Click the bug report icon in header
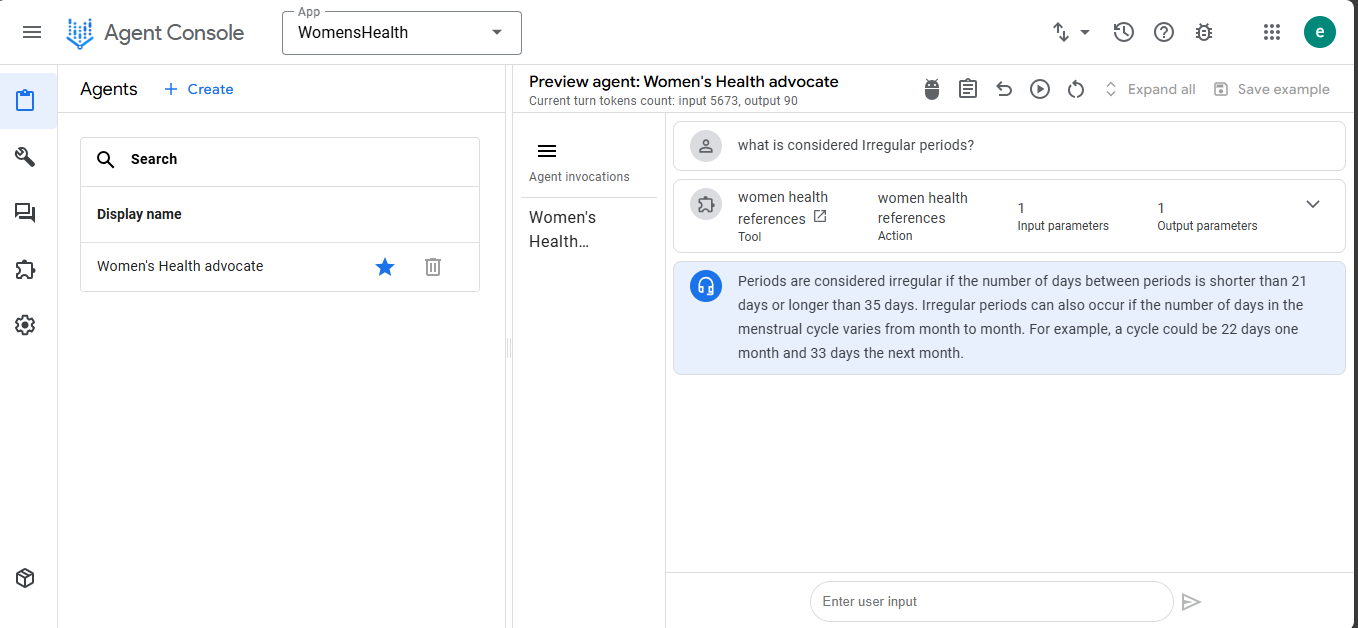1358x628 pixels. [1204, 32]
